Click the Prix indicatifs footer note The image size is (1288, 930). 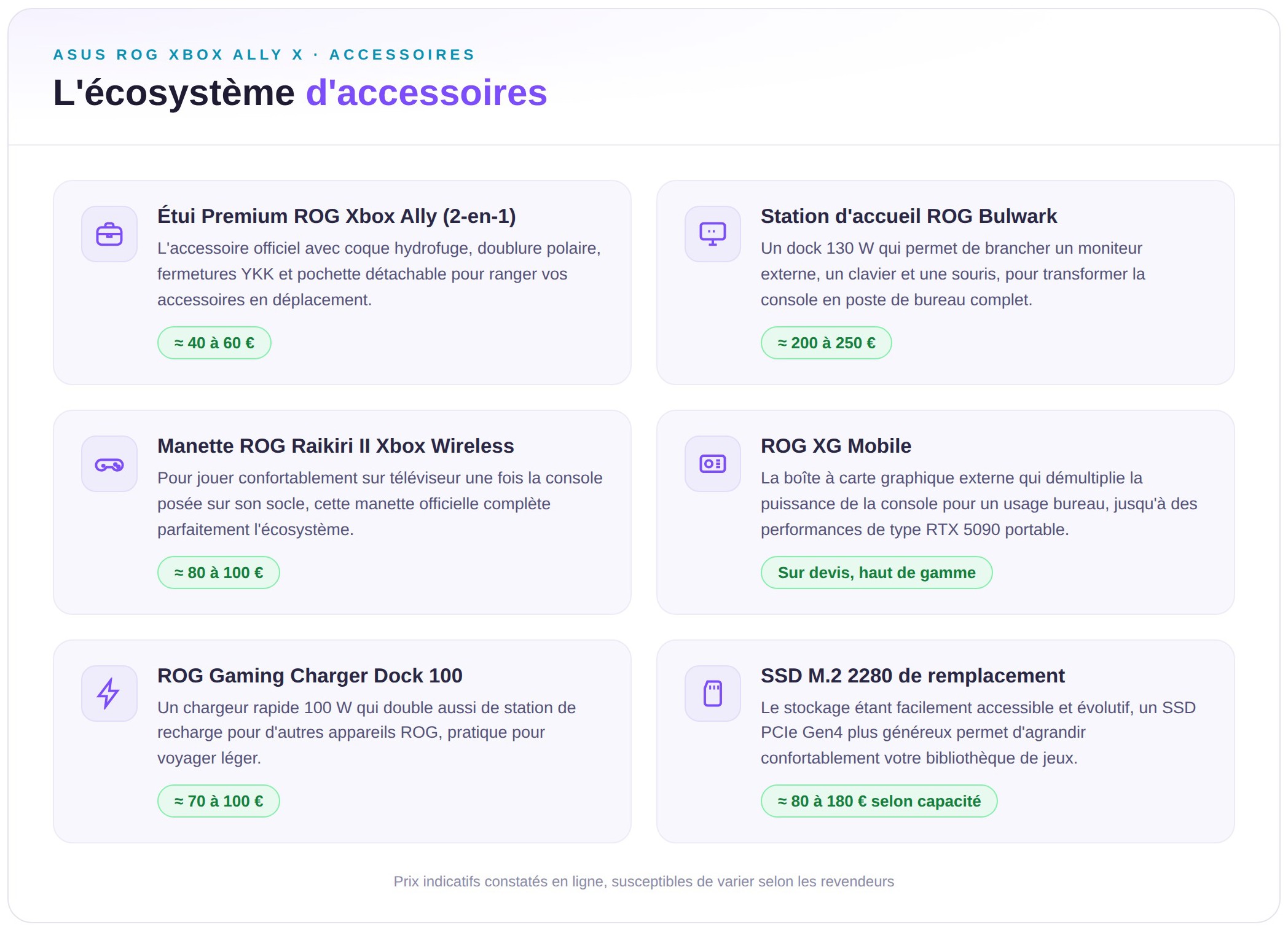coord(644,881)
